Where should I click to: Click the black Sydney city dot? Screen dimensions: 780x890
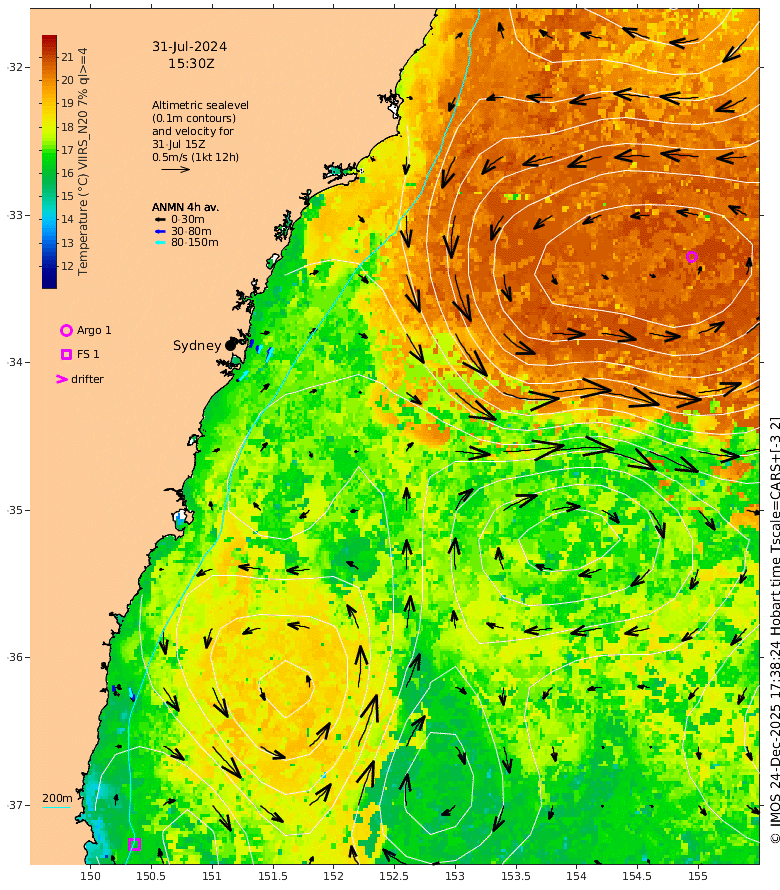click(230, 345)
